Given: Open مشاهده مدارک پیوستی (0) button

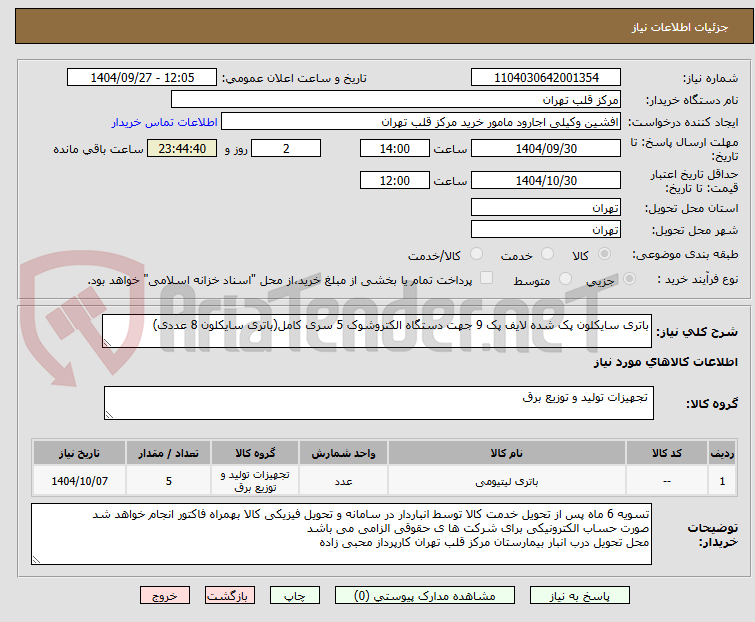Looking at the screenshot, I should [x=425, y=596].
